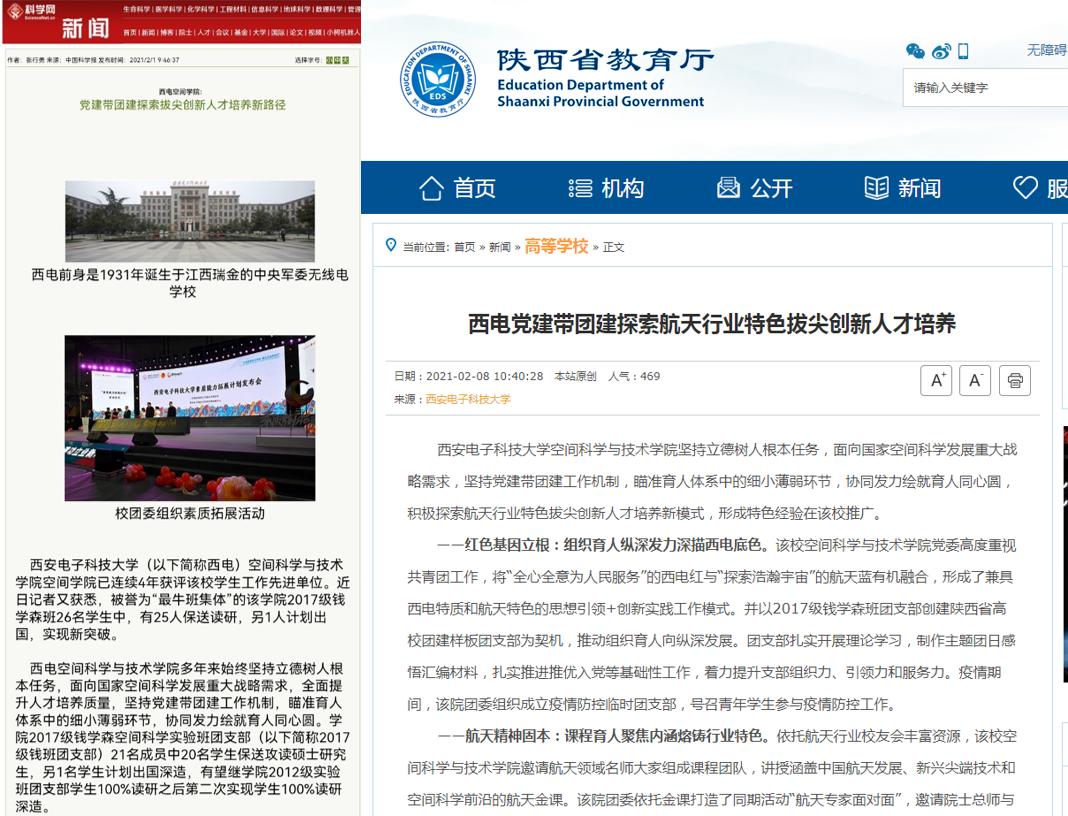Viewport: 1068px width, 816px height.
Task: Select 生命科学 in ScienceNet top bar
Action: [x=136, y=8]
